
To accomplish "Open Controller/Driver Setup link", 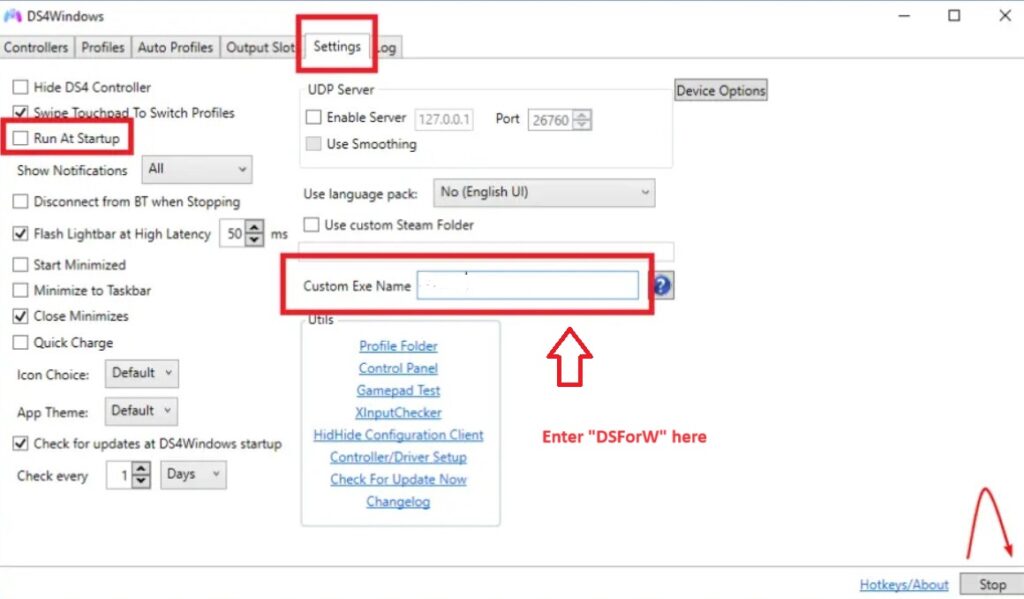I will coord(398,457).
